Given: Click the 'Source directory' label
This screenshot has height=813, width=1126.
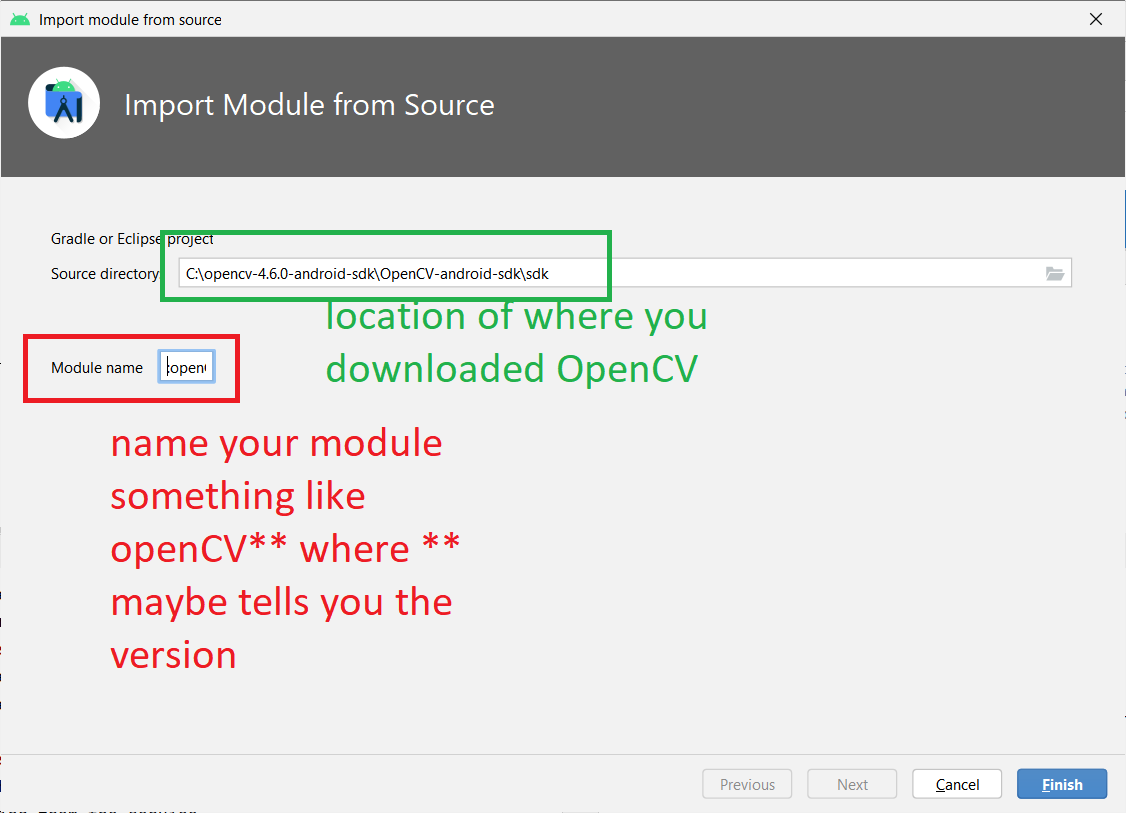Looking at the screenshot, I should tap(104, 274).
